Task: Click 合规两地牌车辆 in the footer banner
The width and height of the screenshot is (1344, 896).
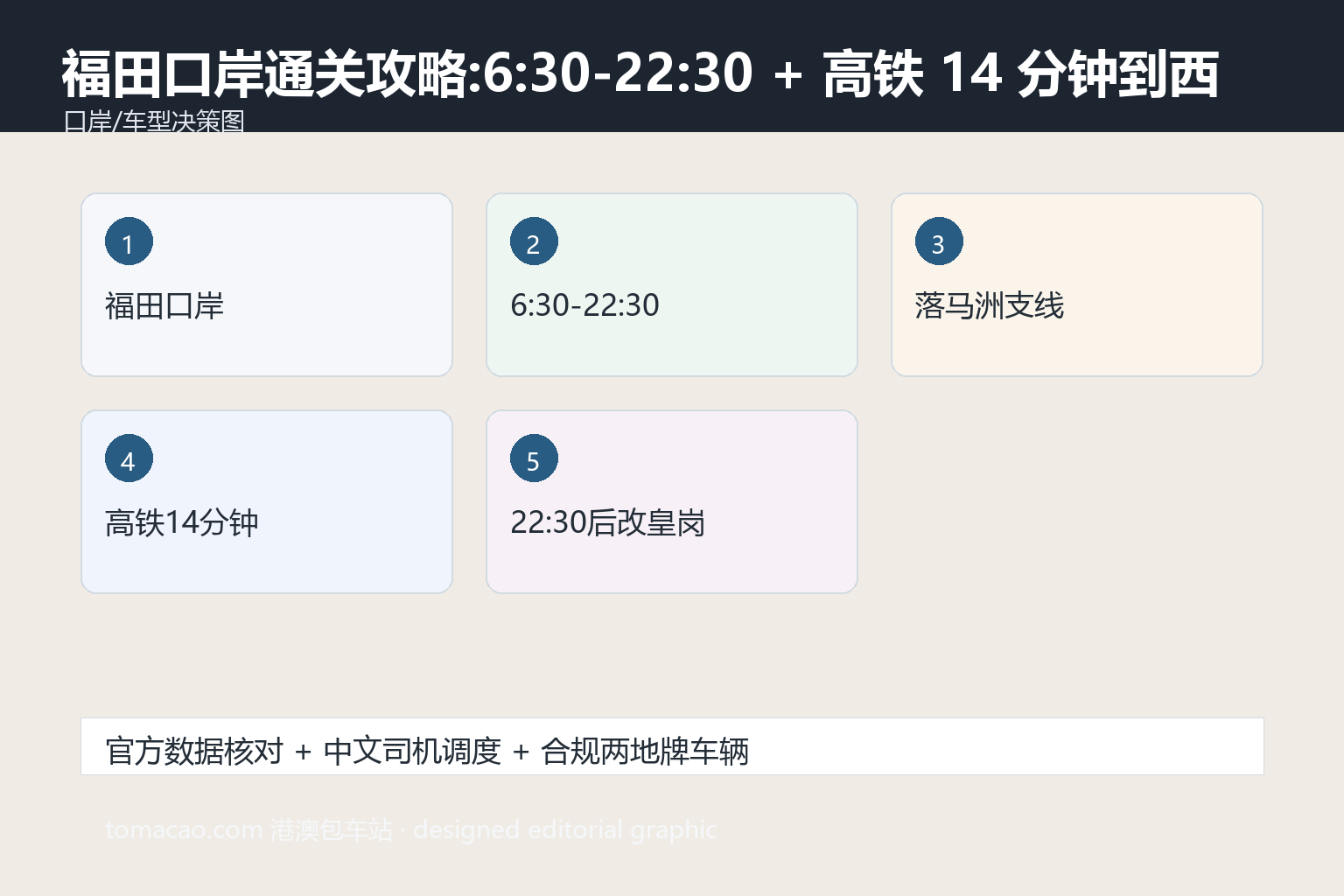Action: click(x=645, y=751)
